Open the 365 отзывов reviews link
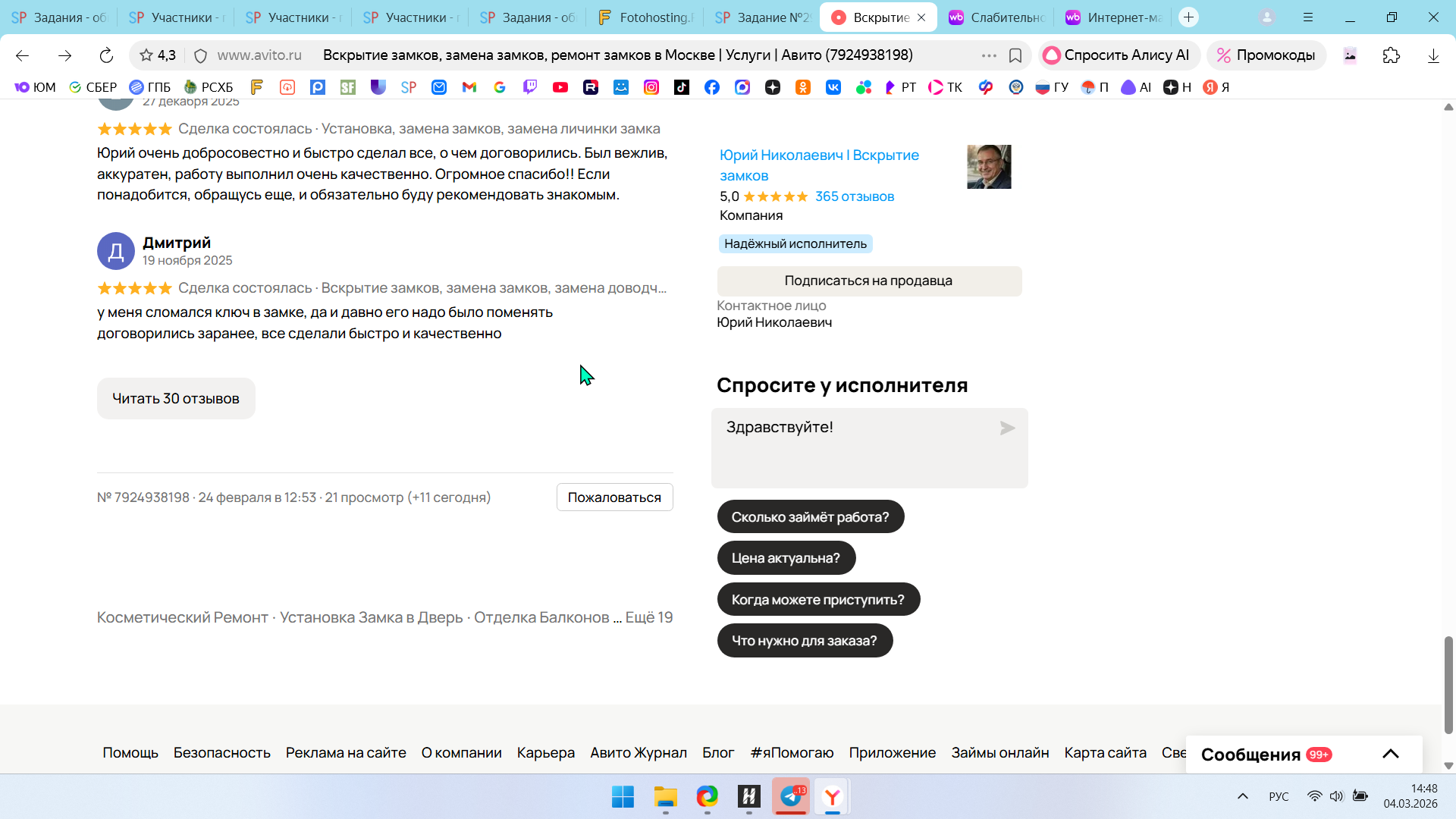This screenshot has height=819, width=1456. point(854,196)
